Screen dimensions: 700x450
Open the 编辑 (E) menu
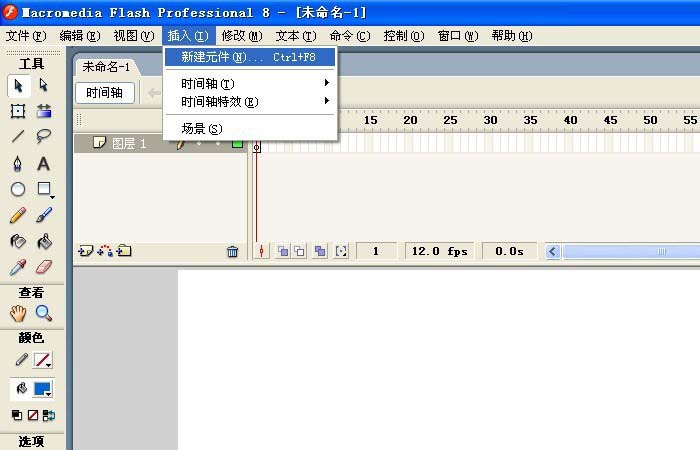tap(80, 36)
